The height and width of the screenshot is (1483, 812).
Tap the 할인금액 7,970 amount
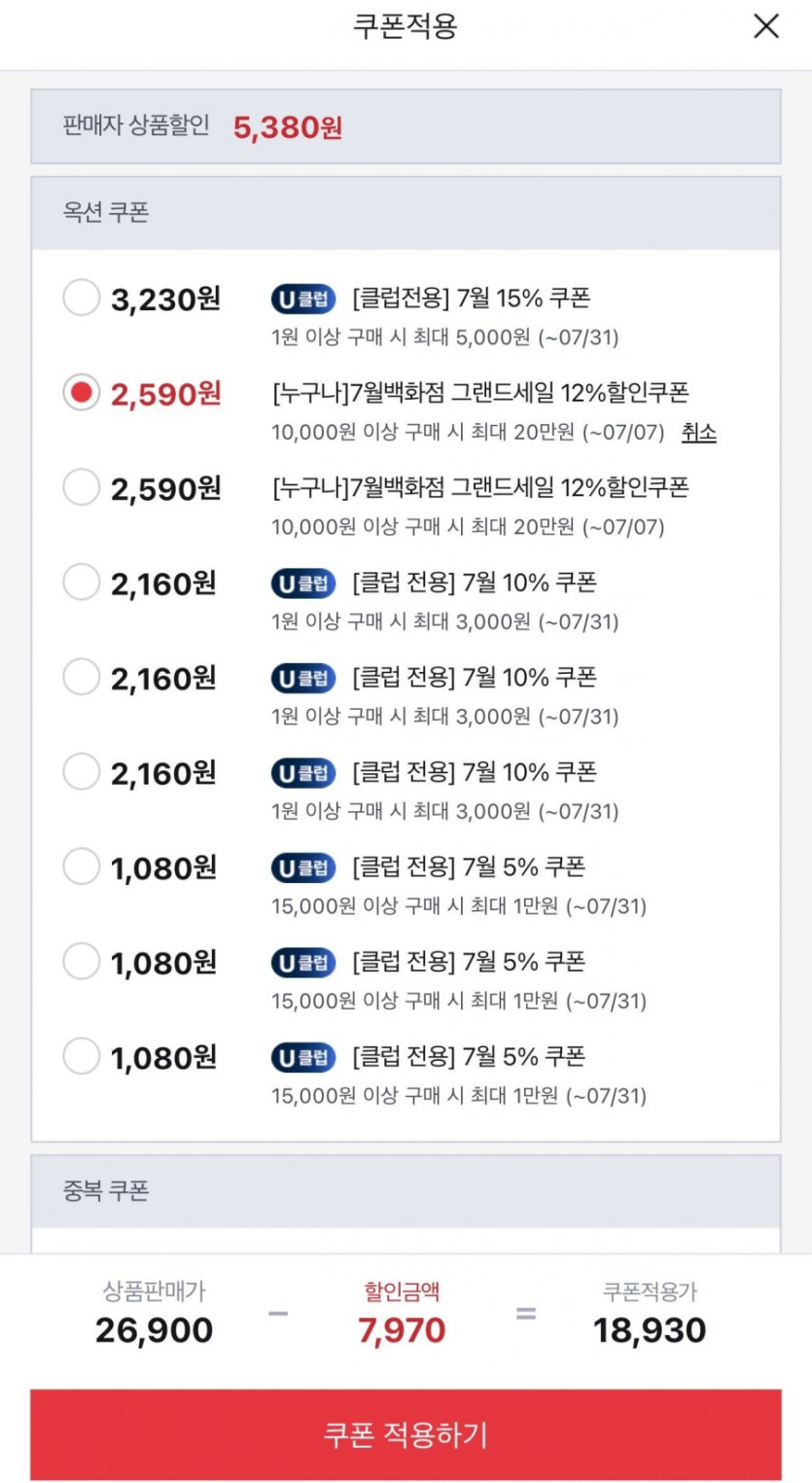[402, 1329]
